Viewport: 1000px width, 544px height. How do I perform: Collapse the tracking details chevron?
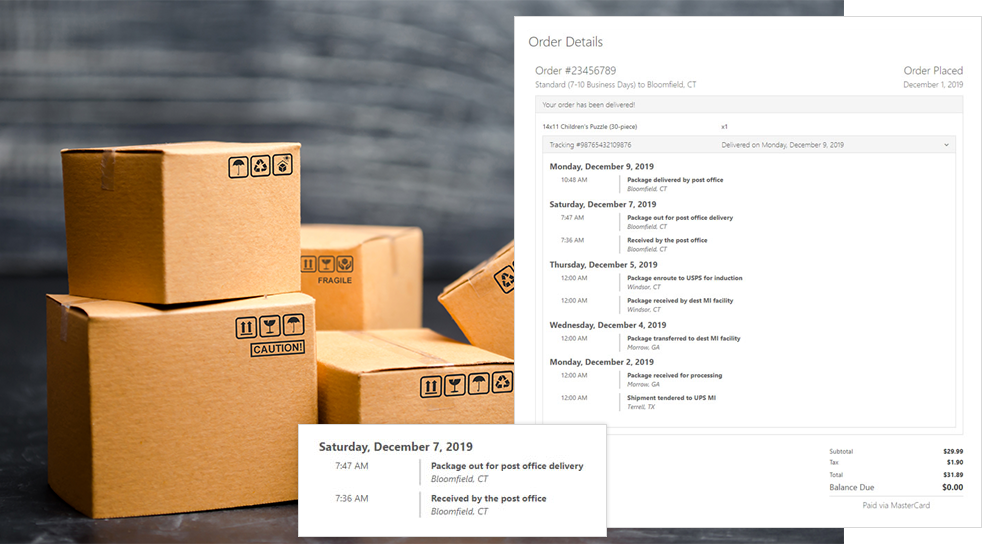pos(946,145)
